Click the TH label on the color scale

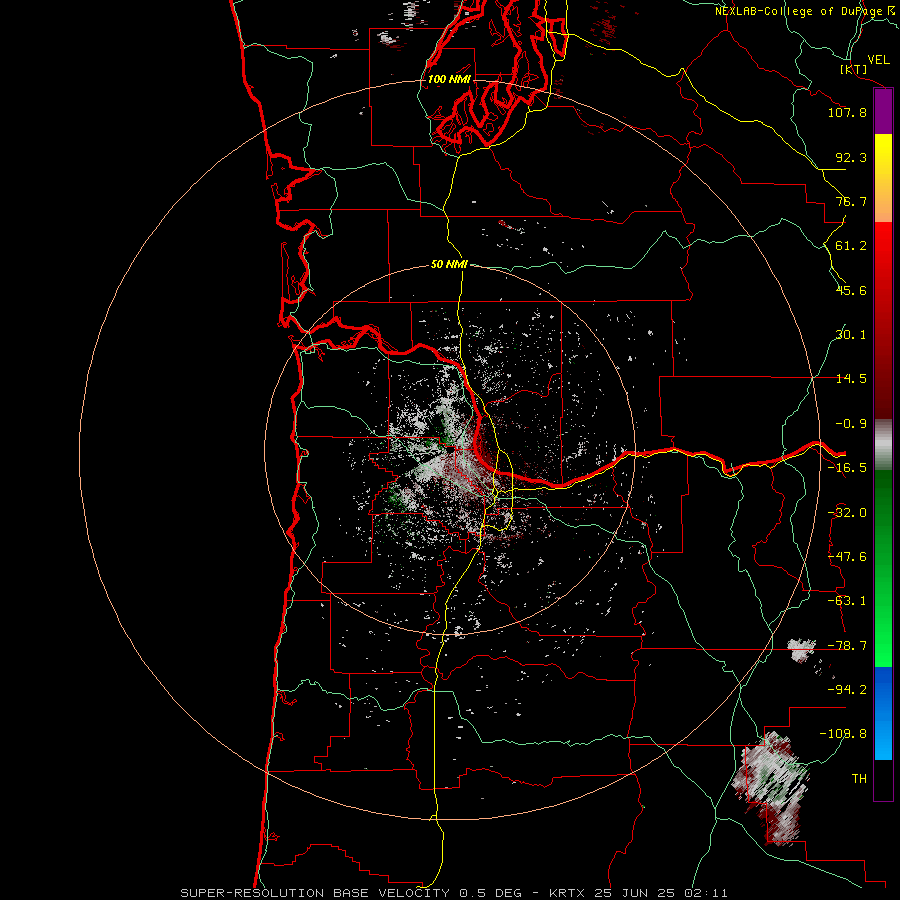click(x=859, y=779)
